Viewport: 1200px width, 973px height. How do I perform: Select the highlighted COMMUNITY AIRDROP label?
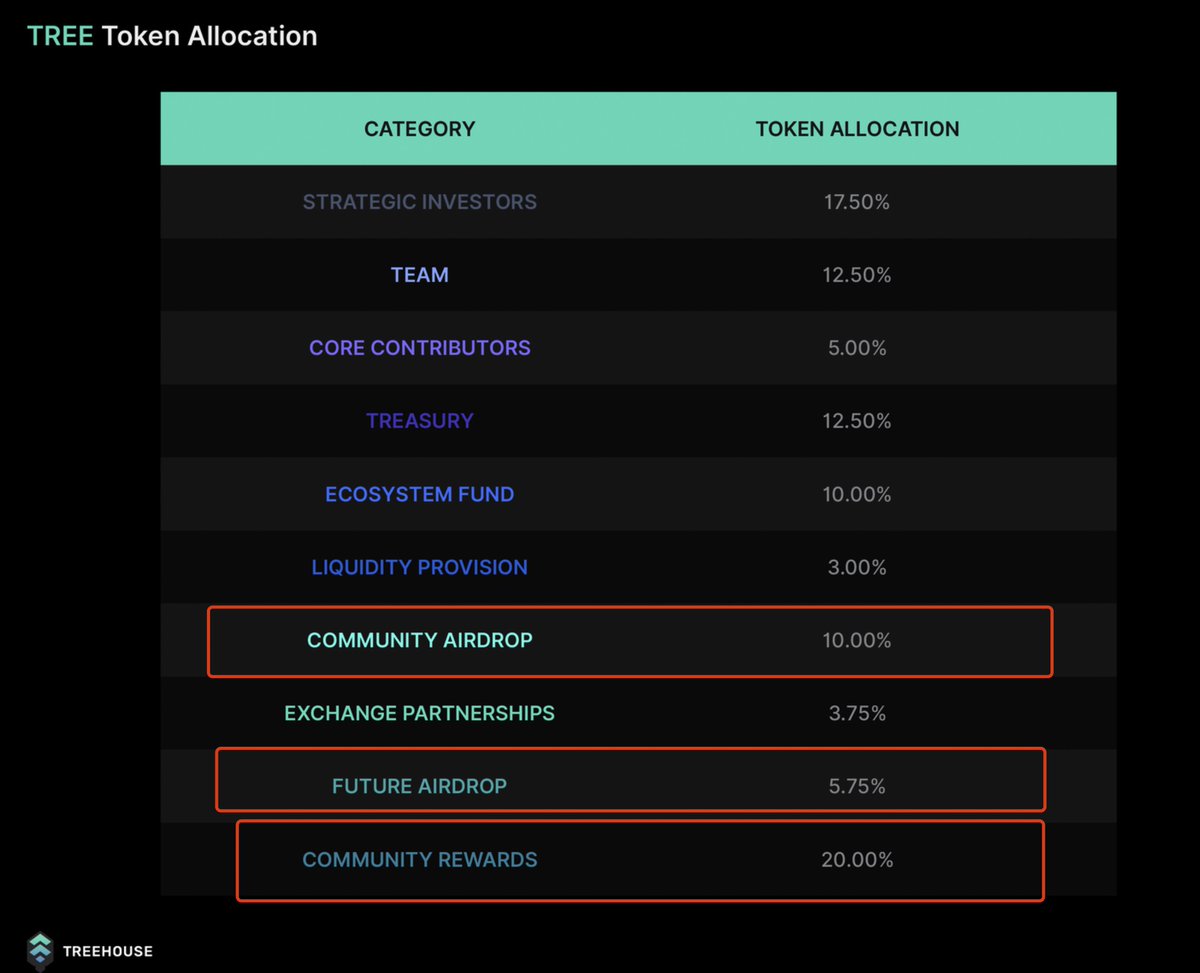419,640
